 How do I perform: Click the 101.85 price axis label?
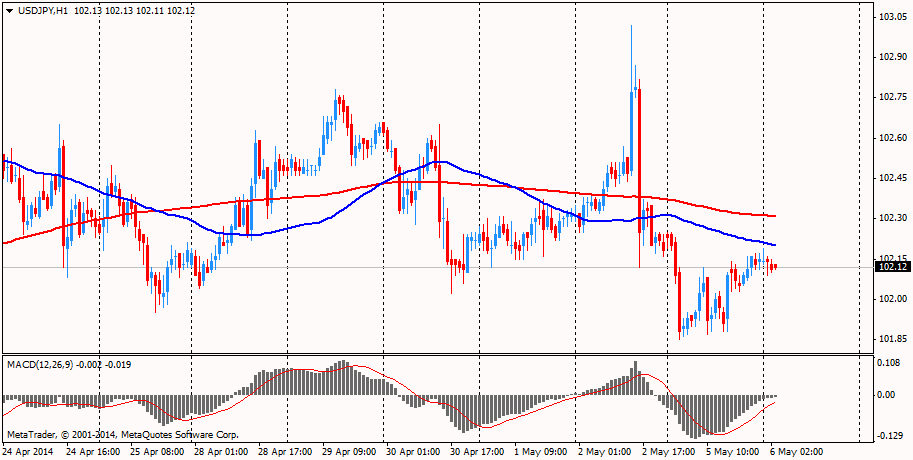pos(892,339)
